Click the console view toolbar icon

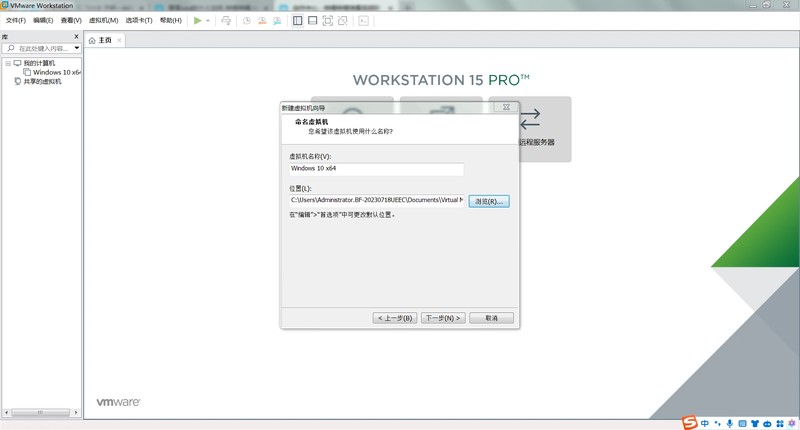coord(363,20)
